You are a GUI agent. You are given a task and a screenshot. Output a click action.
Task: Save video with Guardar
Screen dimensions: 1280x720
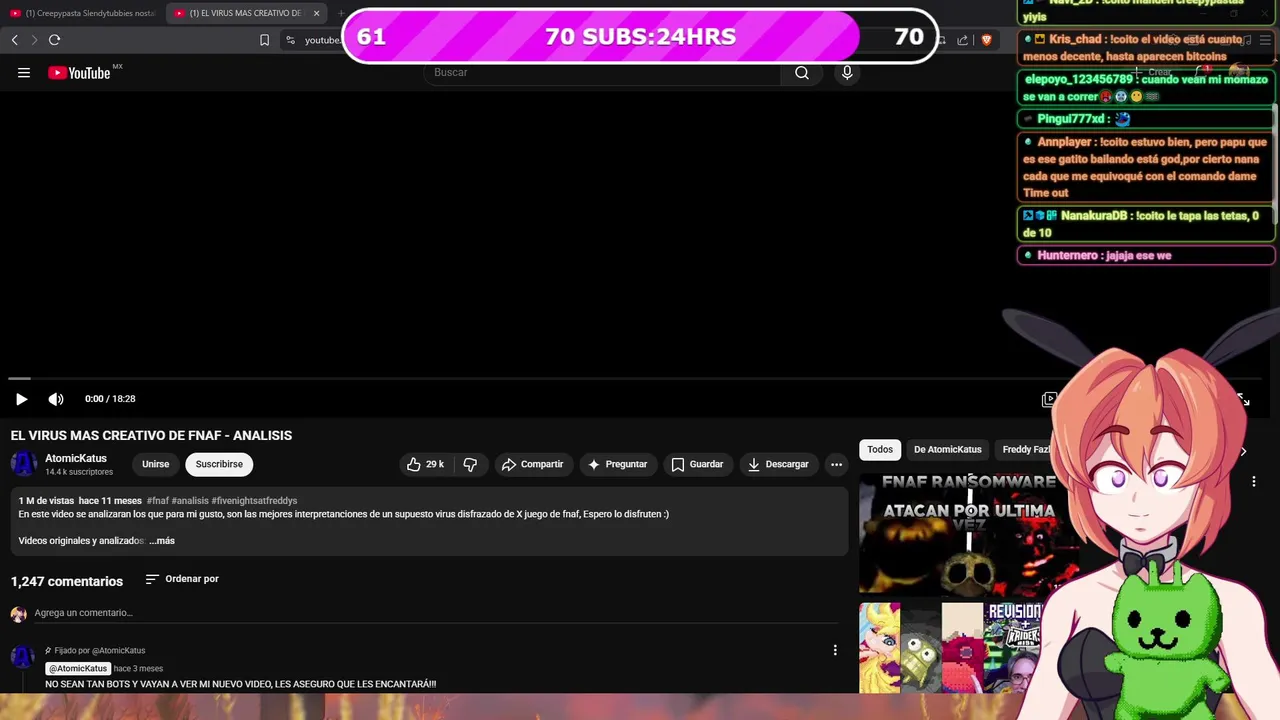point(697,464)
